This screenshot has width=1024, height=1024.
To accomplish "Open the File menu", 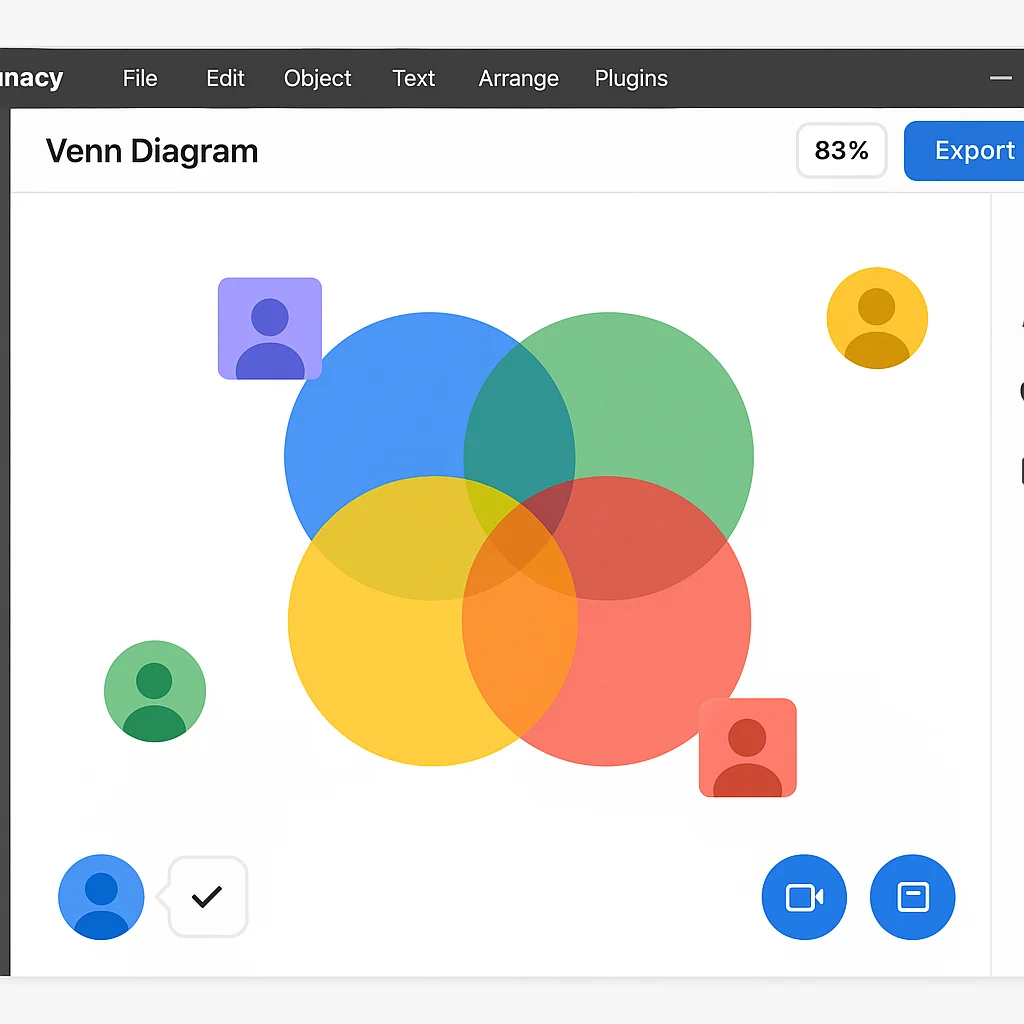I will [x=139, y=78].
